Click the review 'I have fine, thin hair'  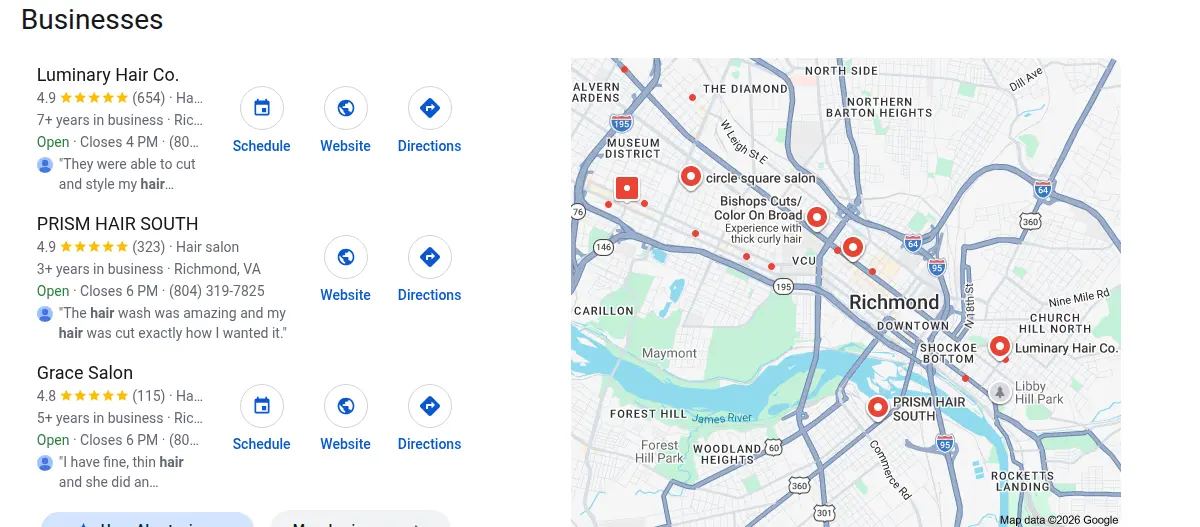click(x=121, y=472)
